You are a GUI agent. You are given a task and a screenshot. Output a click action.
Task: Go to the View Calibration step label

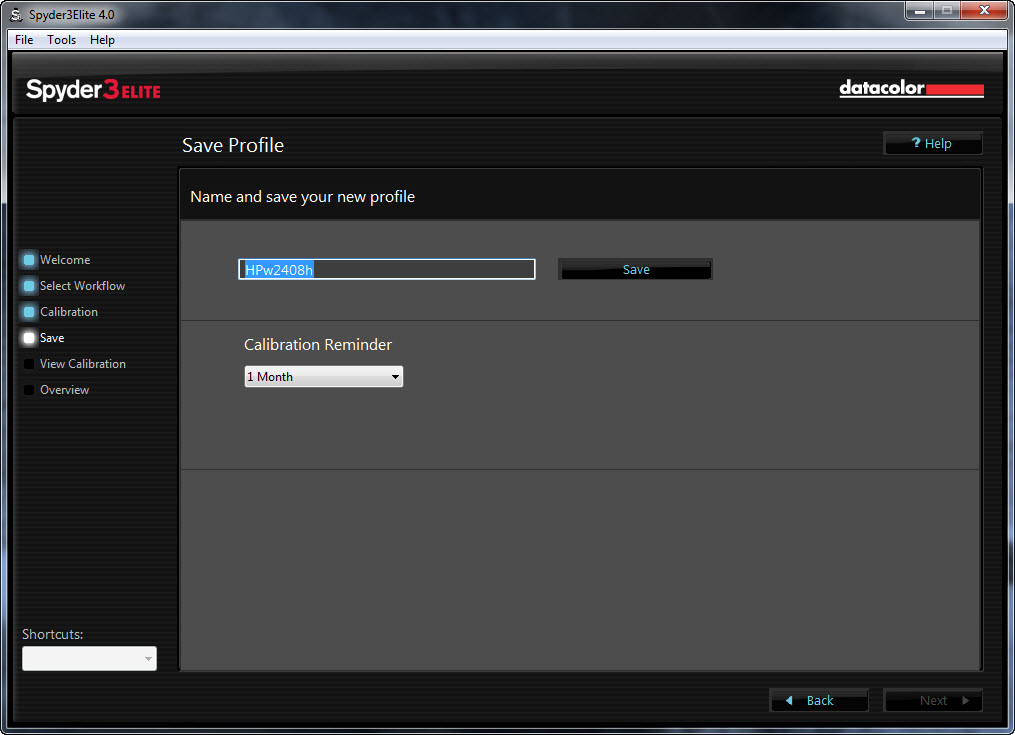(x=83, y=364)
